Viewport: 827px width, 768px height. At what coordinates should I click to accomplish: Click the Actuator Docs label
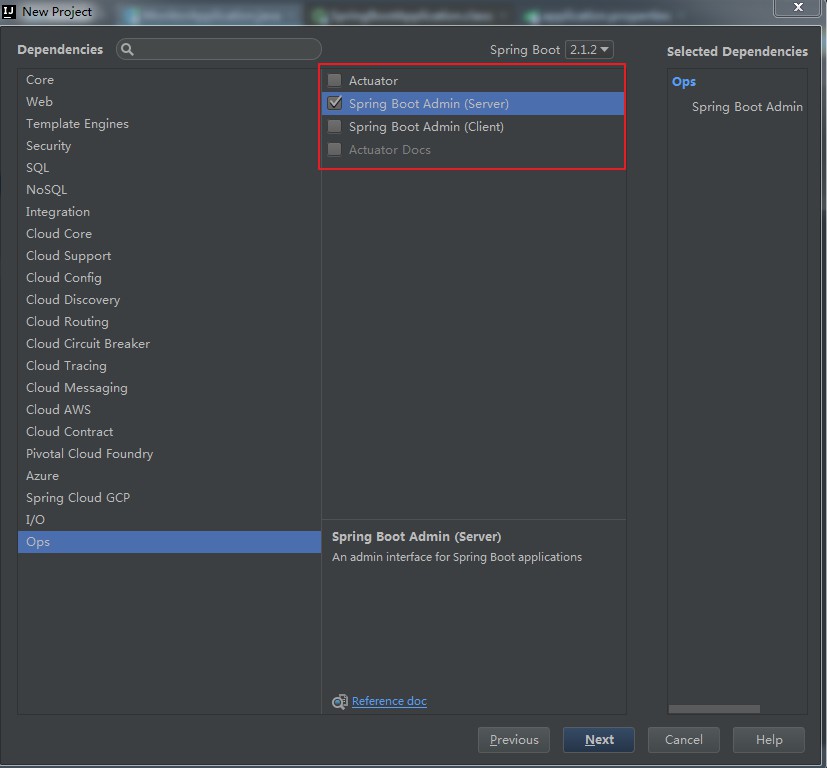pos(389,150)
